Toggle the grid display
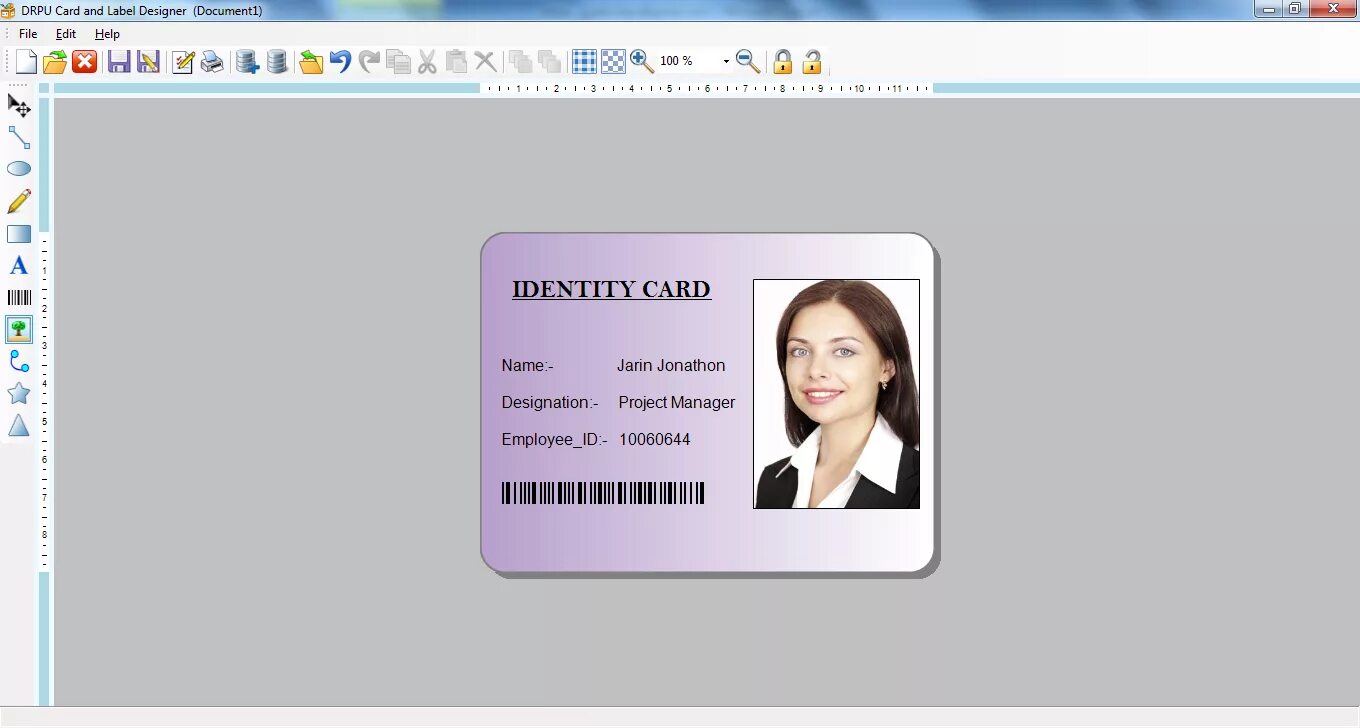Viewport: 1360px width, 728px height. (583, 61)
